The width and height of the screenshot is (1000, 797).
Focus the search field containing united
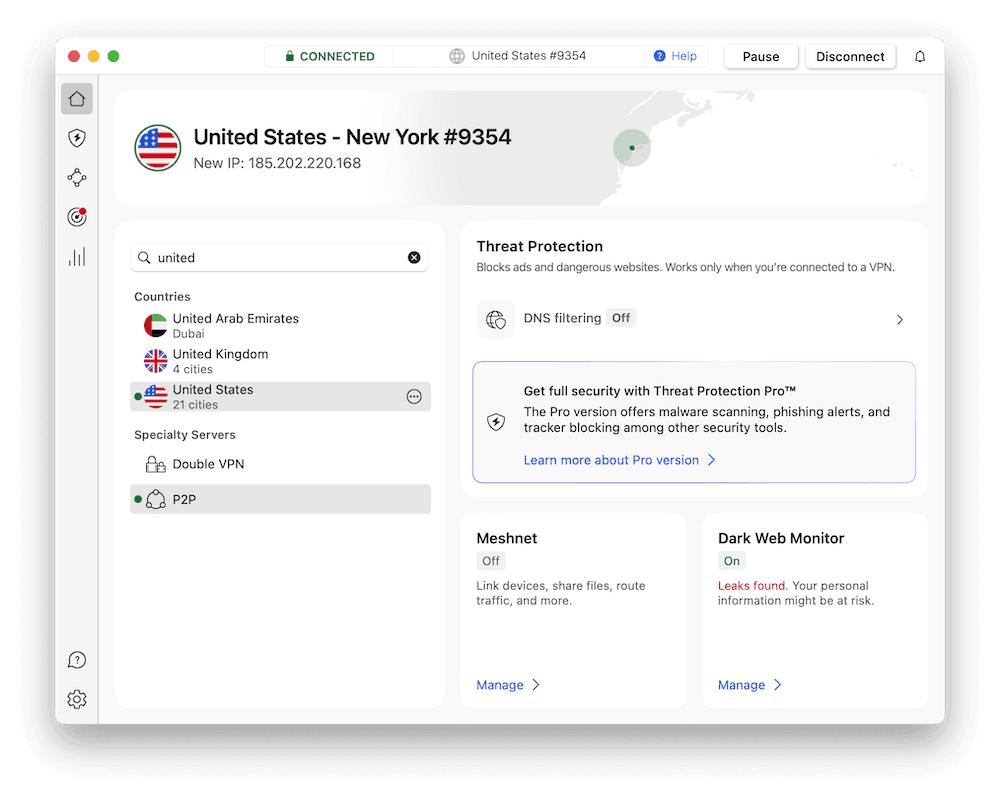(279, 258)
